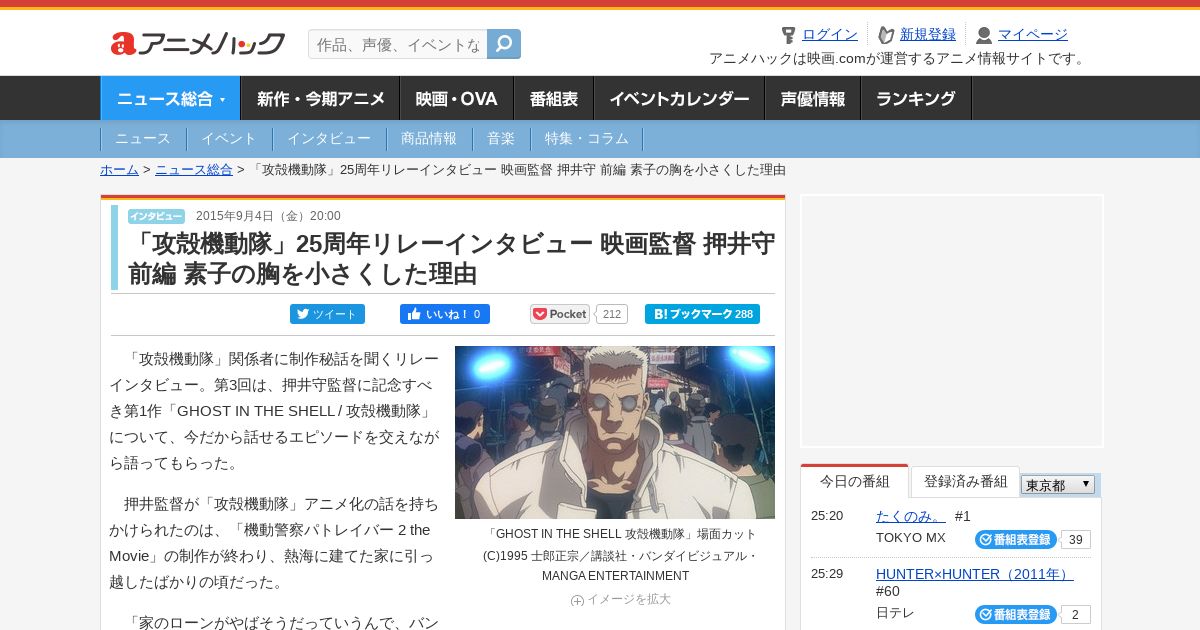Open the 東京都 region dropdown
The image size is (1200, 630).
(x=1058, y=485)
